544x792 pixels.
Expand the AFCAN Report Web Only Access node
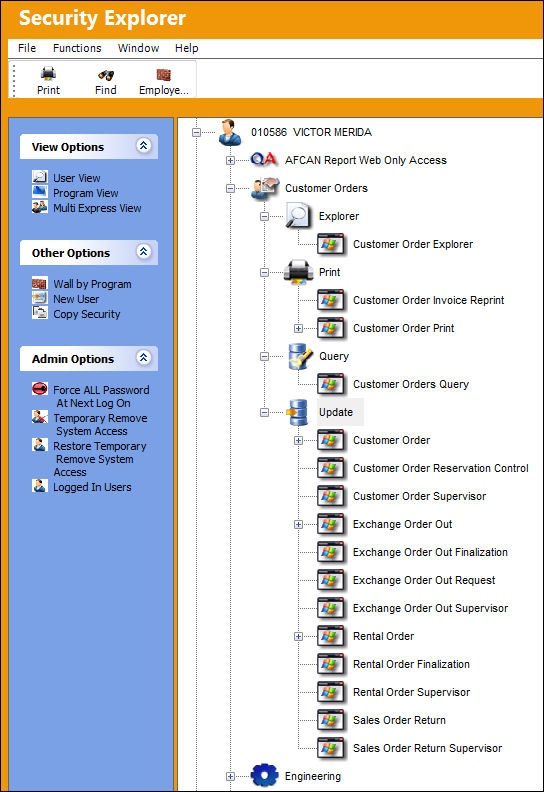[x=230, y=161]
